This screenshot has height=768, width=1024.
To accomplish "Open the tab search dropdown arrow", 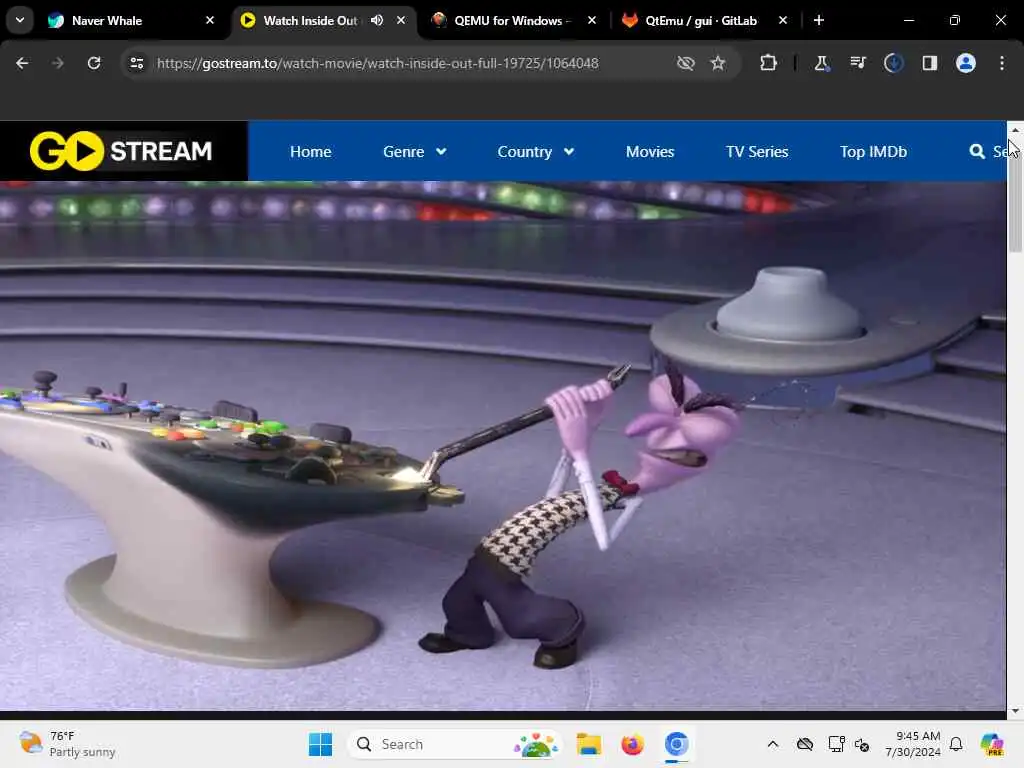I will (20, 20).
